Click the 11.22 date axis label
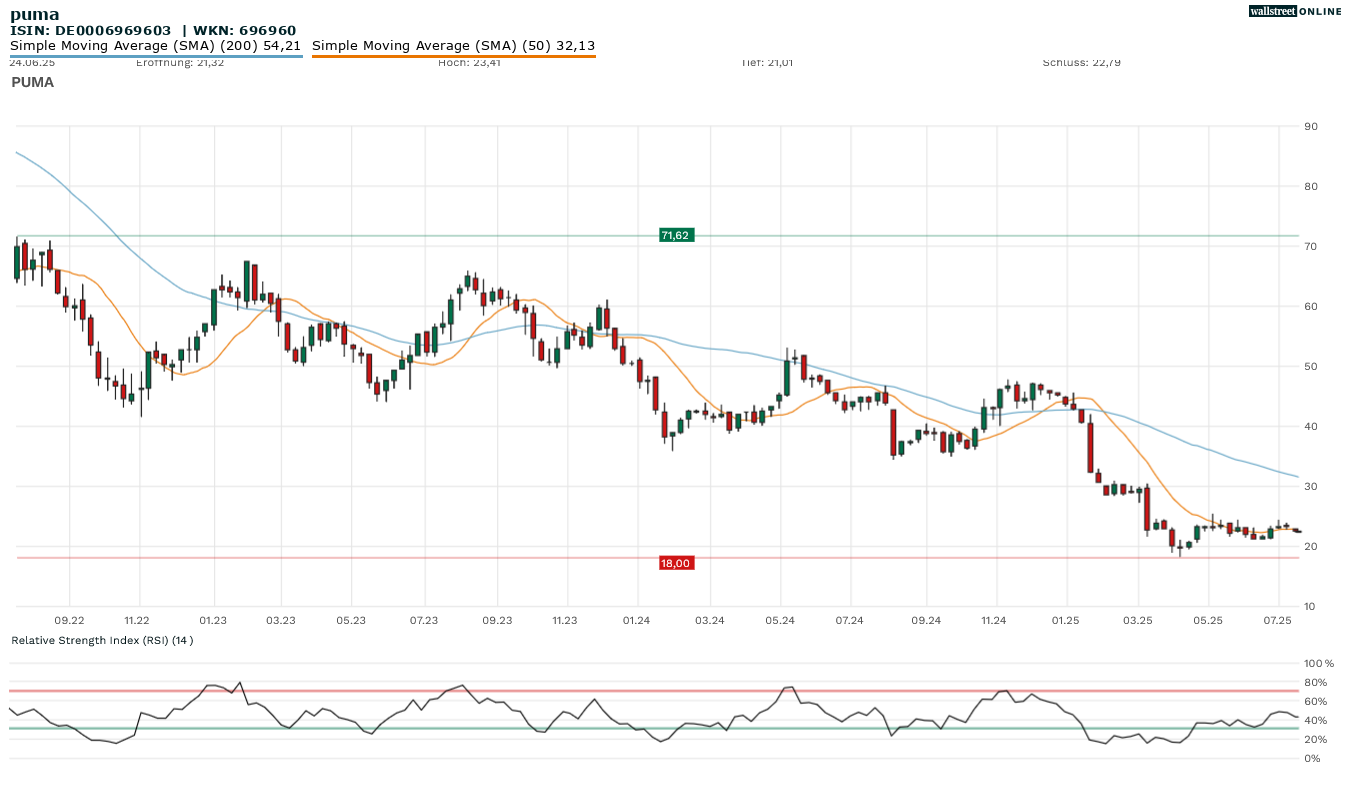The width and height of the screenshot is (1349, 786). (137, 621)
